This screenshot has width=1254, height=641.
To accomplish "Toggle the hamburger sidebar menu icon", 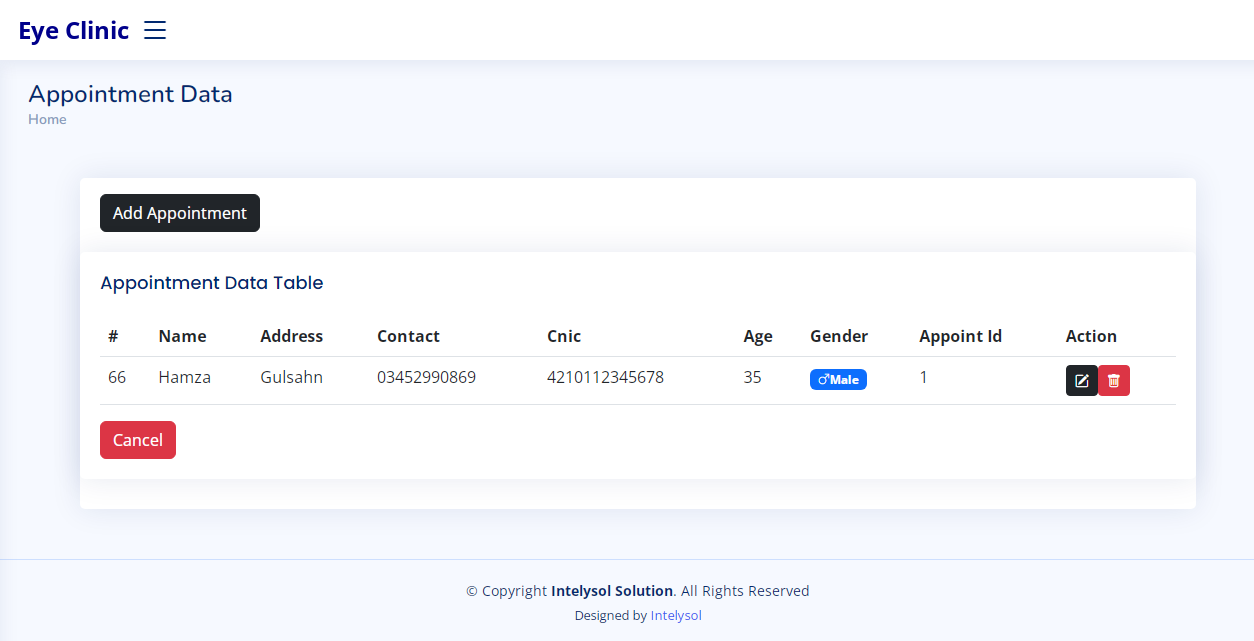I will tap(155, 30).
